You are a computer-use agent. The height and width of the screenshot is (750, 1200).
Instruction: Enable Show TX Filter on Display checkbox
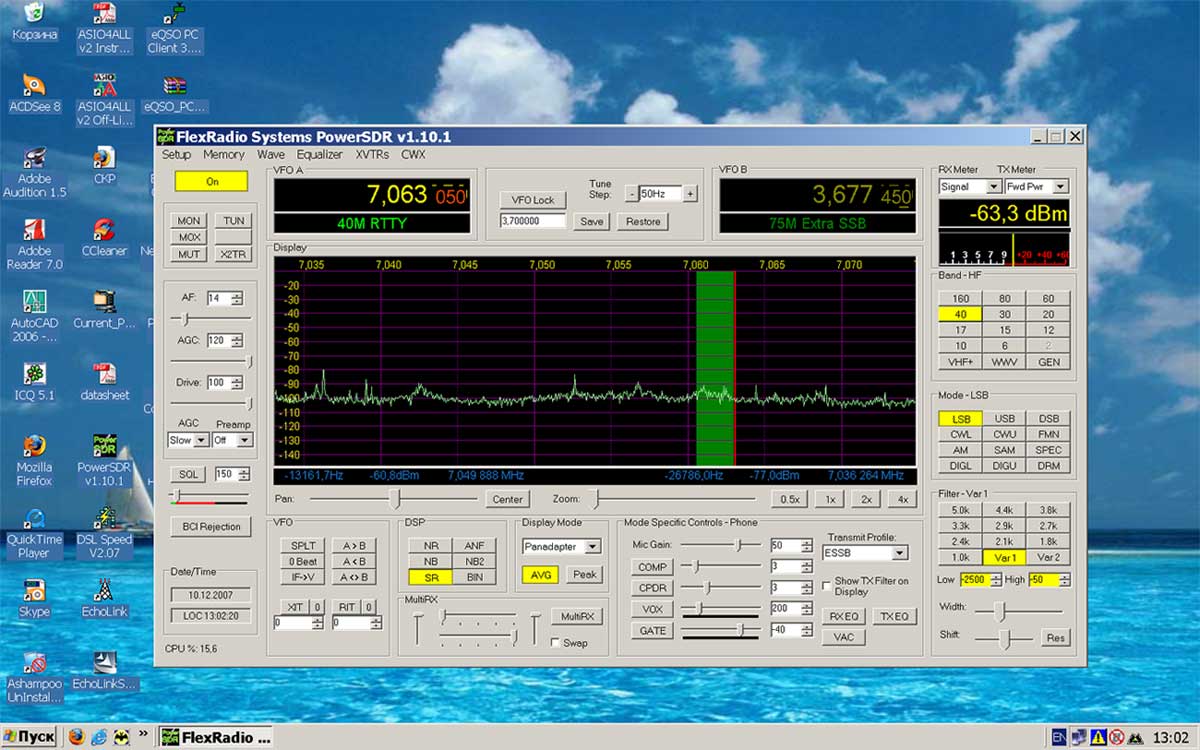tap(826, 585)
